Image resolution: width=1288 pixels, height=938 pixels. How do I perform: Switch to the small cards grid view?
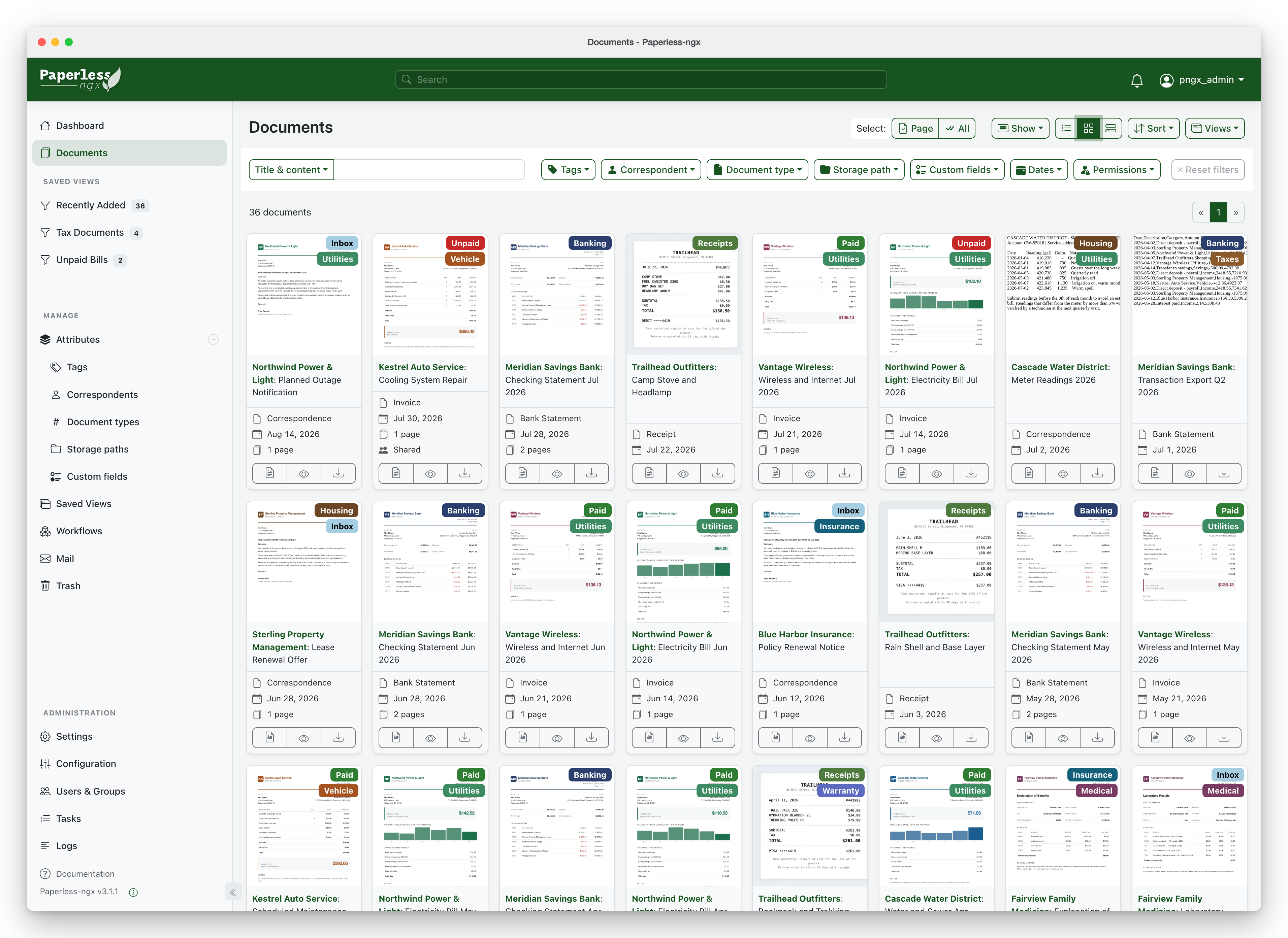click(x=1088, y=128)
